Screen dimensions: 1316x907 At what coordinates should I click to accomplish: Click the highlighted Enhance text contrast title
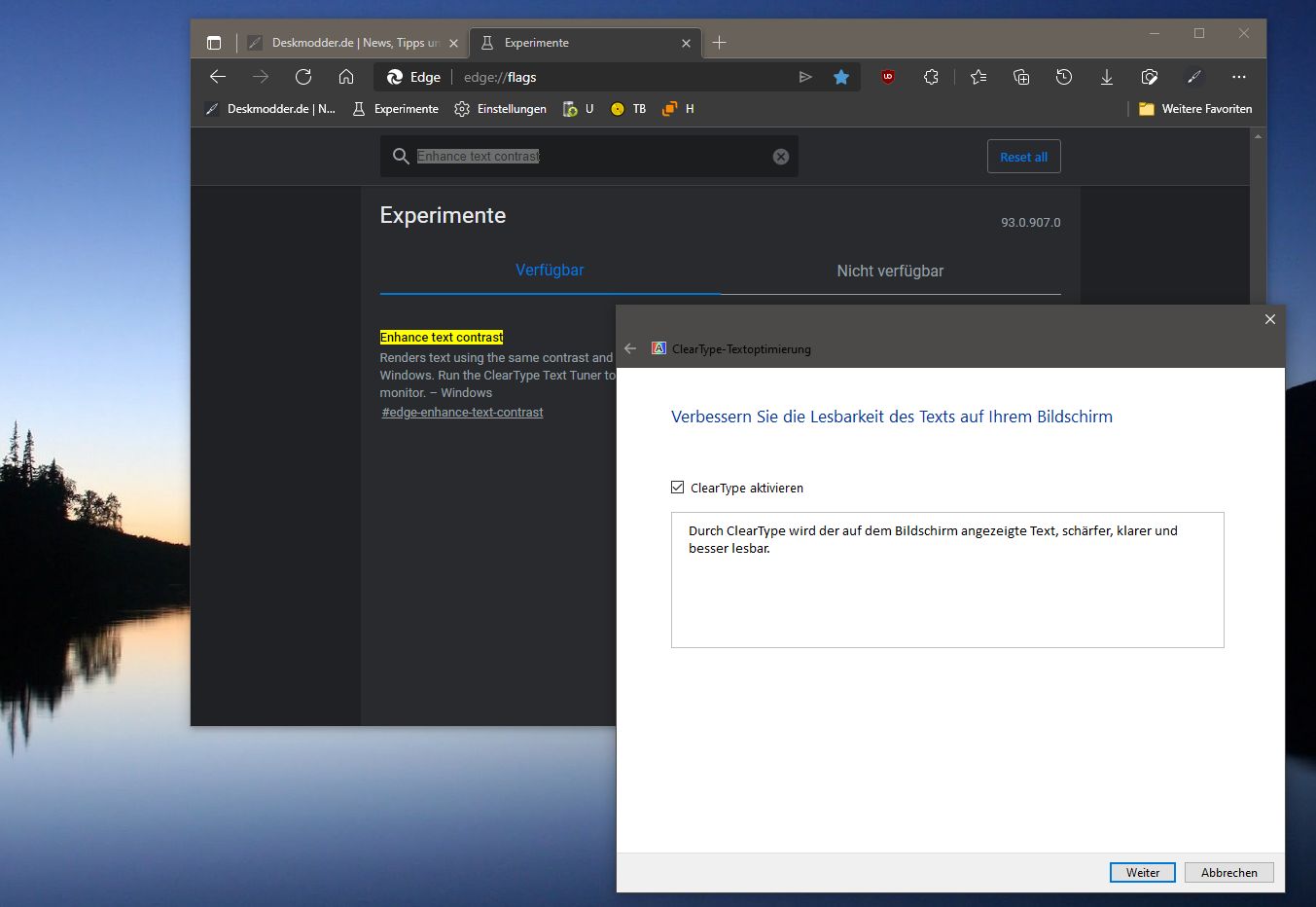[442, 338]
